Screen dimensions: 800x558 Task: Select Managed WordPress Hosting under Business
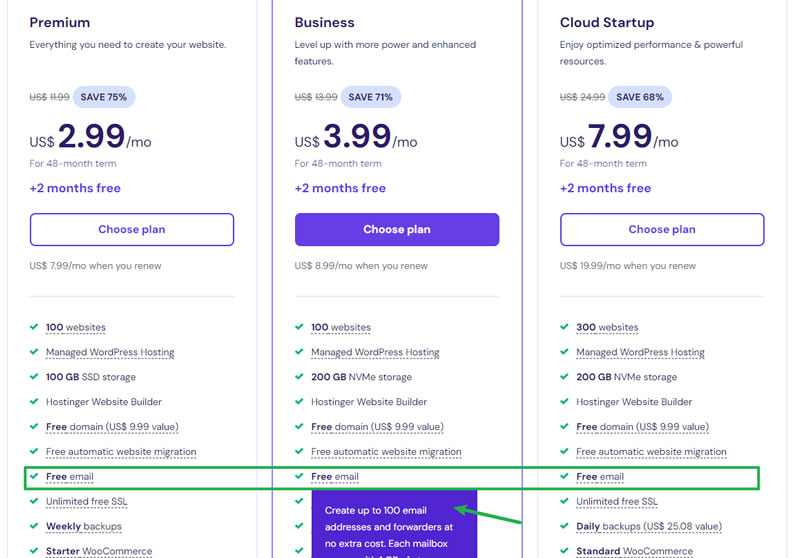(x=375, y=352)
